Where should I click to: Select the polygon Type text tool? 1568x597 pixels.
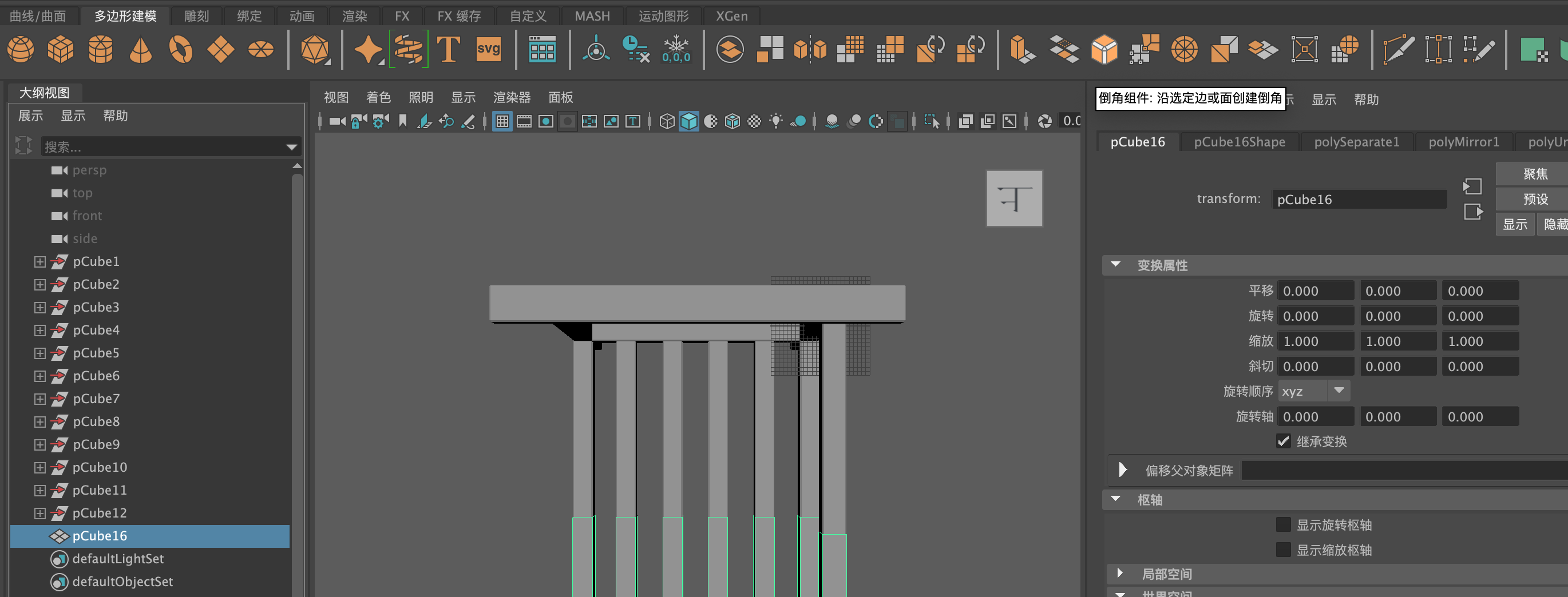point(448,49)
